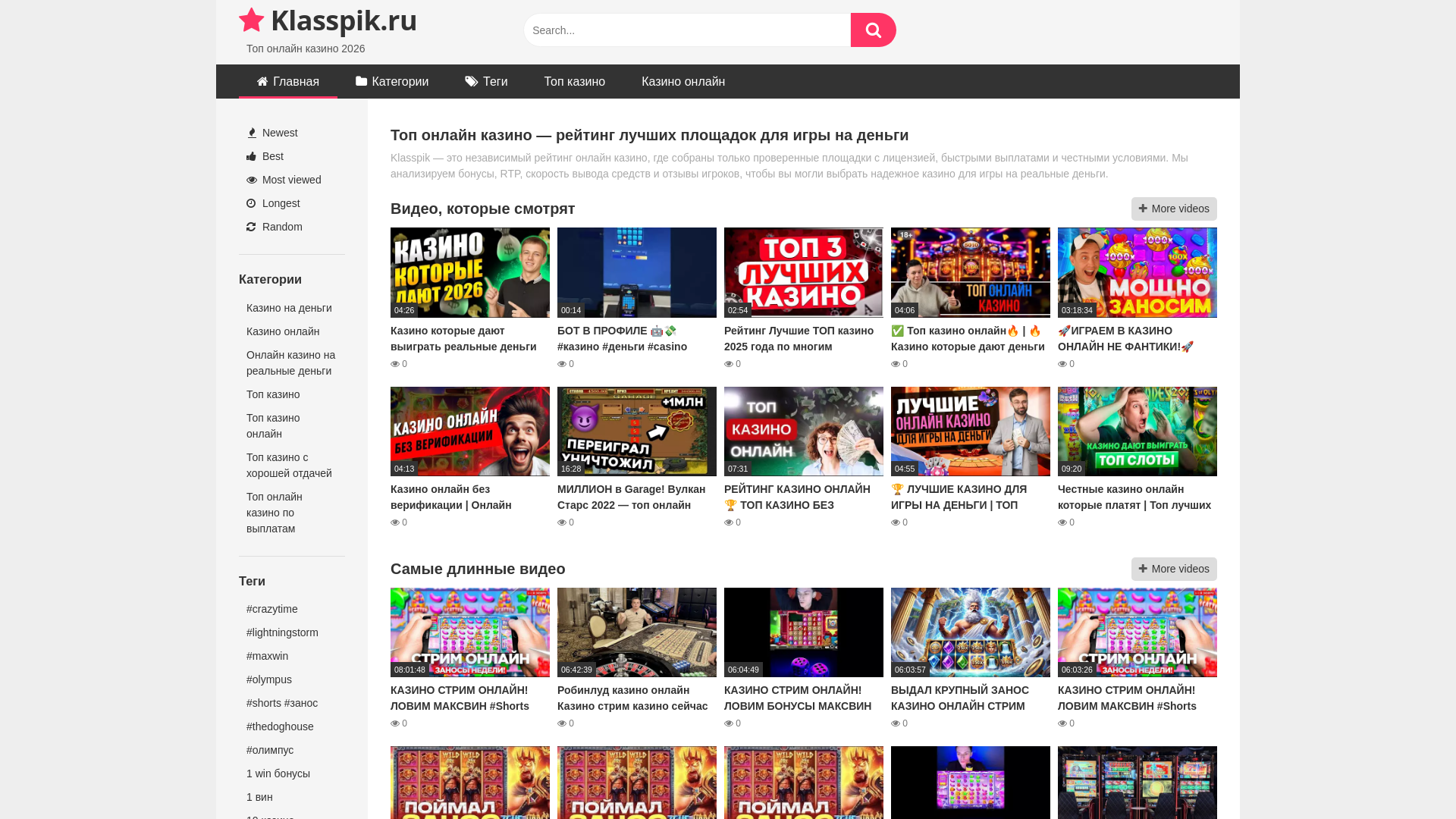Image resolution: width=1456 pixels, height=819 pixels.
Task: Select the #maxwin tag
Action: [267, 656]
